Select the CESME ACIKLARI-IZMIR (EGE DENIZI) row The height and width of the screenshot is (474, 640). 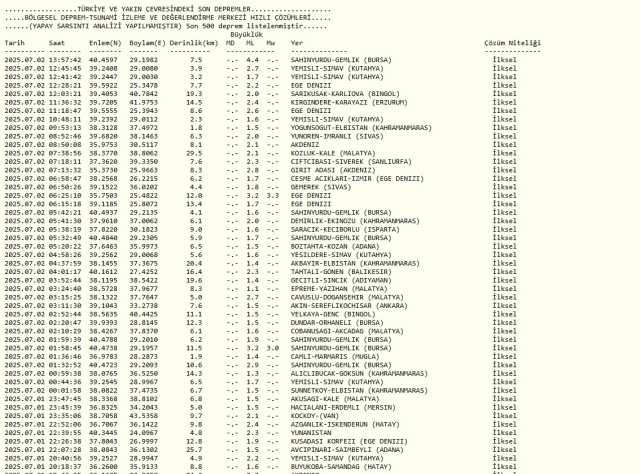tap(345, 179)
